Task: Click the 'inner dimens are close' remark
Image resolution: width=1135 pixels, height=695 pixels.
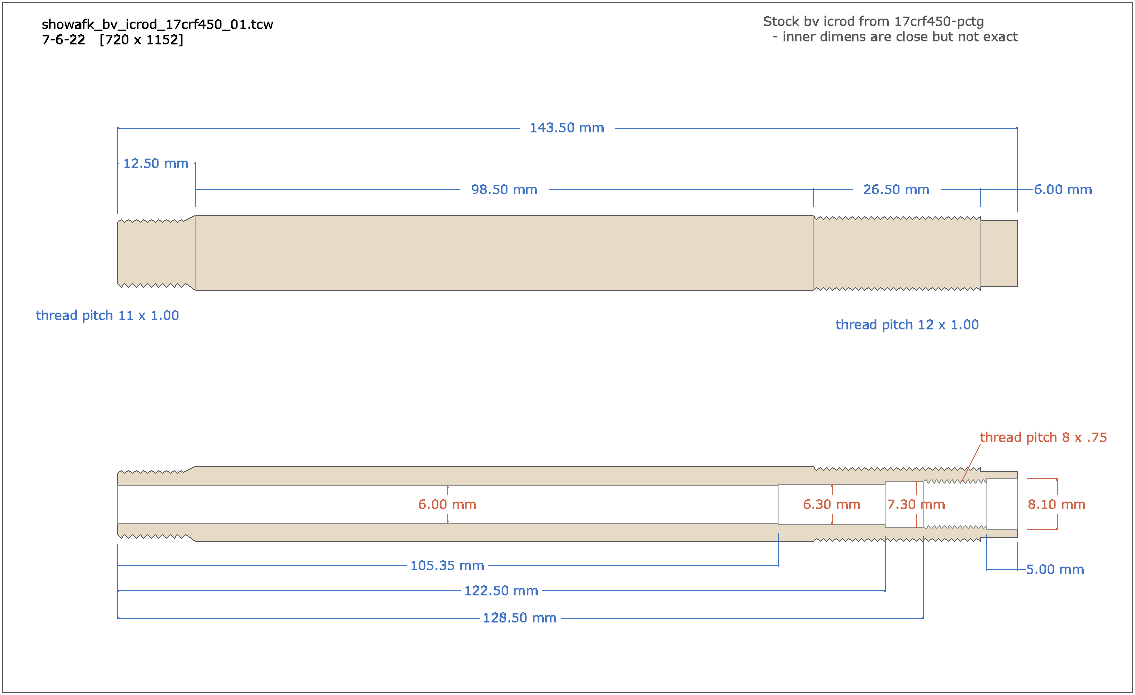Action: coord(894,37)
